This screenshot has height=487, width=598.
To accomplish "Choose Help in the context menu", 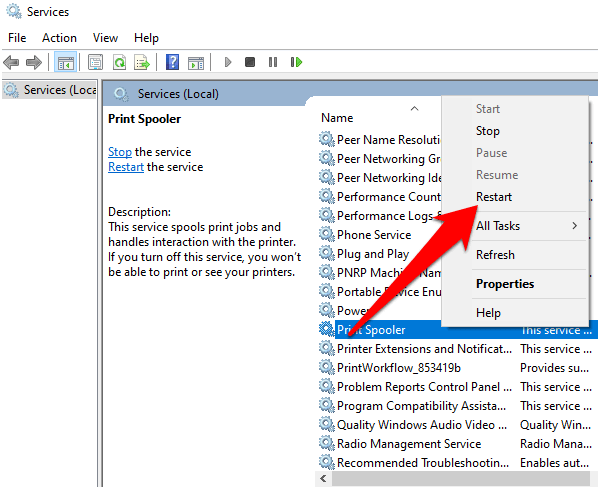I will pos(515,313).
